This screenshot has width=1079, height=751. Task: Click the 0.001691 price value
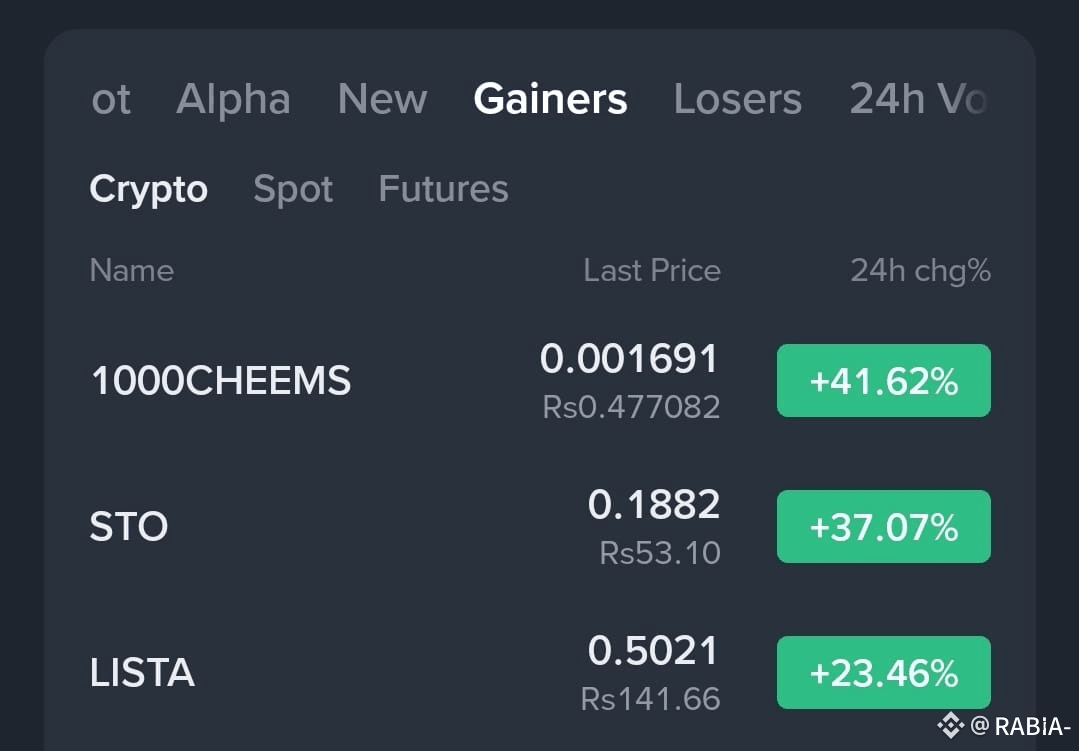click(629, 359)
